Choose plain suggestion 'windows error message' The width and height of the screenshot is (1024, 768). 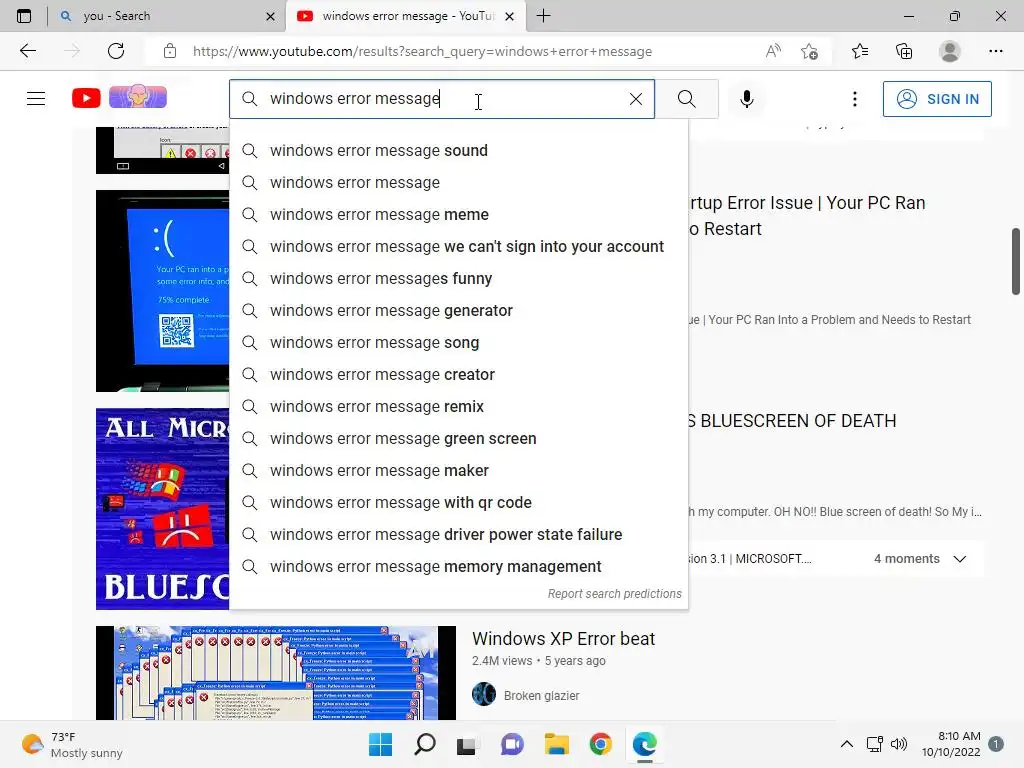click(x=458, y=182)
